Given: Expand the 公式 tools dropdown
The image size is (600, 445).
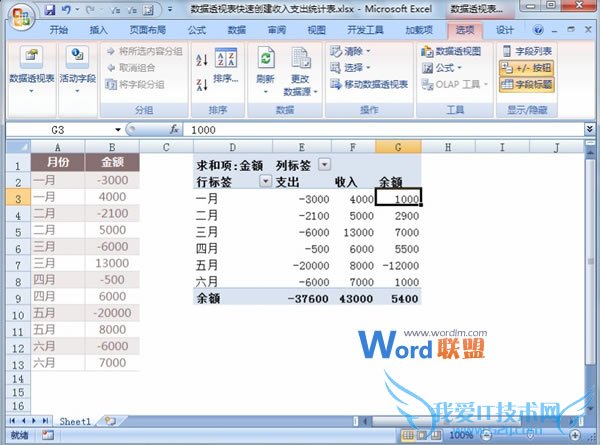Looking at the screenshot, I should [x=459, y=68].
